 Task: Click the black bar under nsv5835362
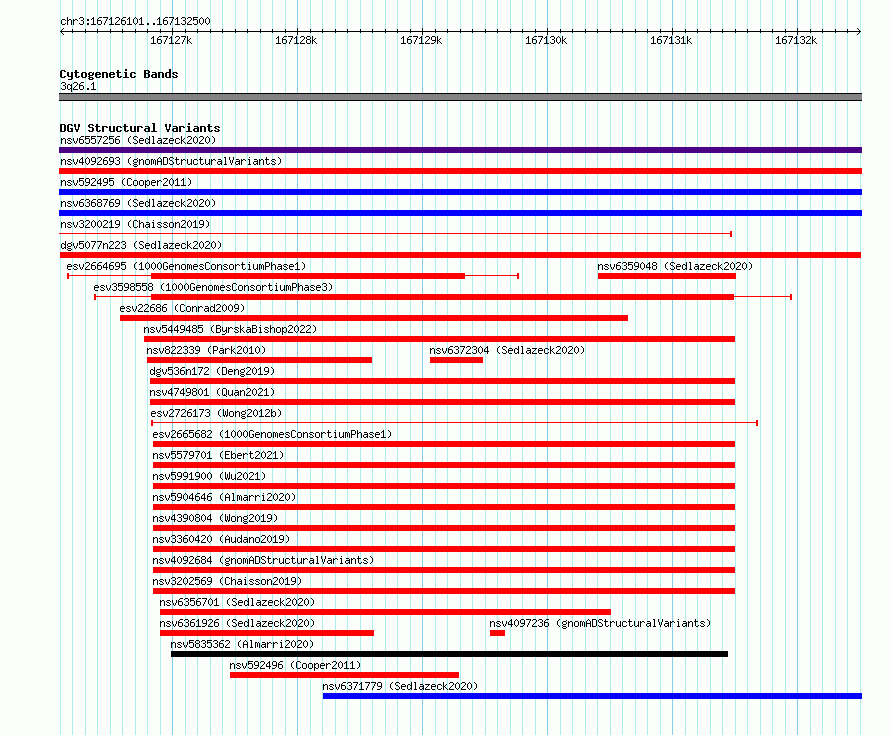click(450, 654)
